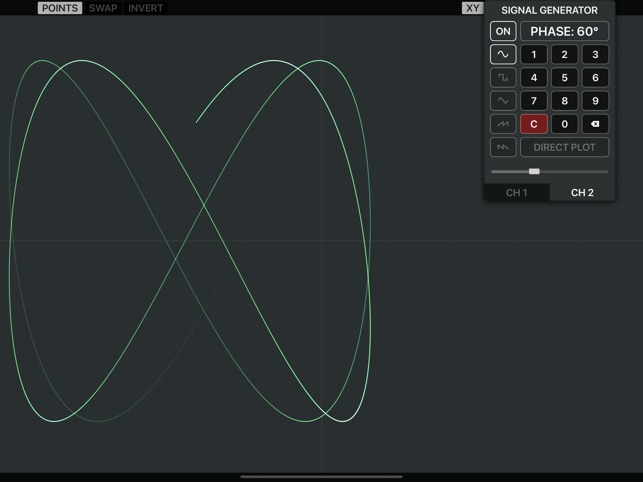Clear entry with red C button
The image size is (643, 482).
pos(534,124)
